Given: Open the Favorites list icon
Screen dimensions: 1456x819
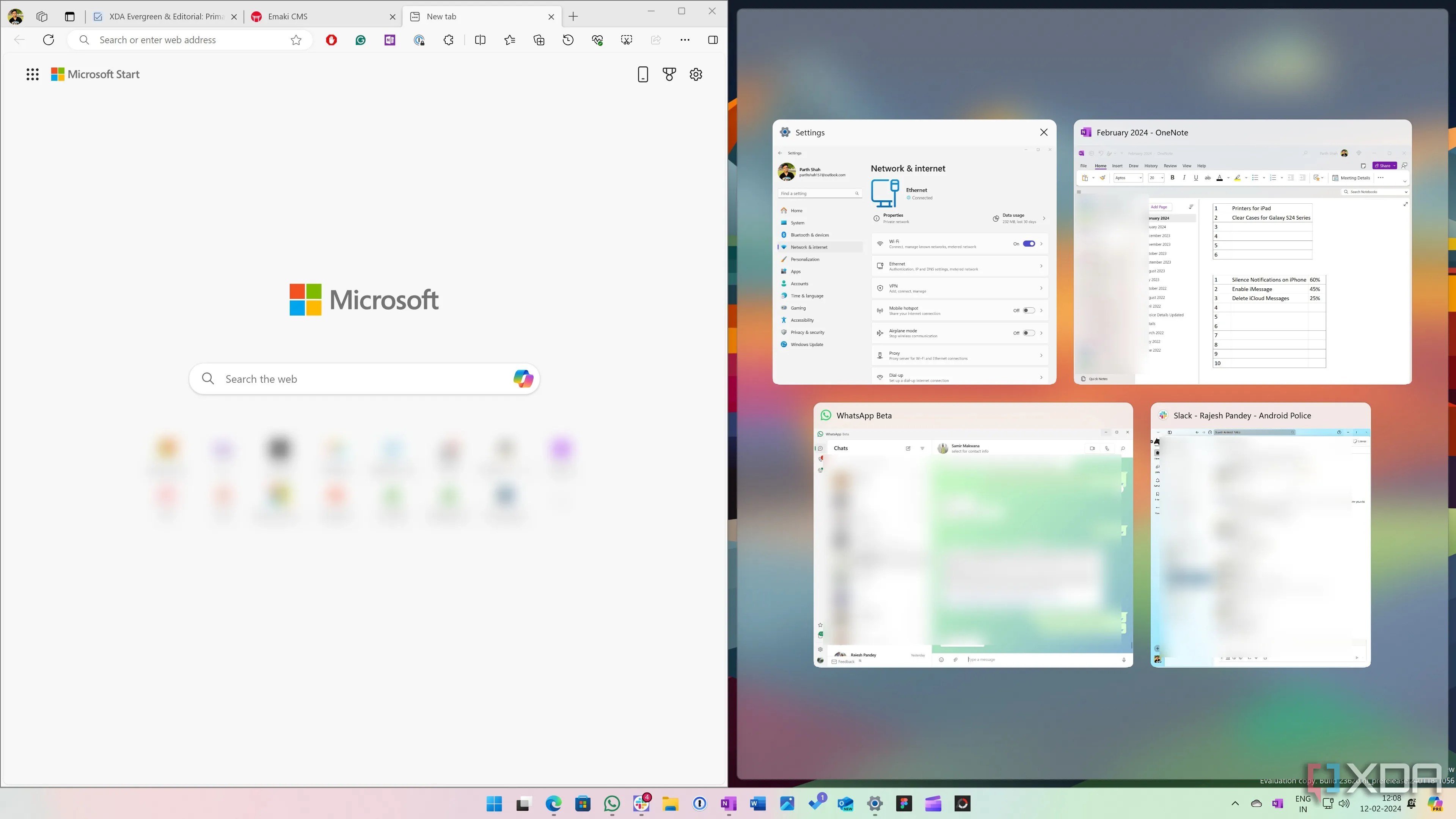Looking at the screenshot, I should click(510, 39).
